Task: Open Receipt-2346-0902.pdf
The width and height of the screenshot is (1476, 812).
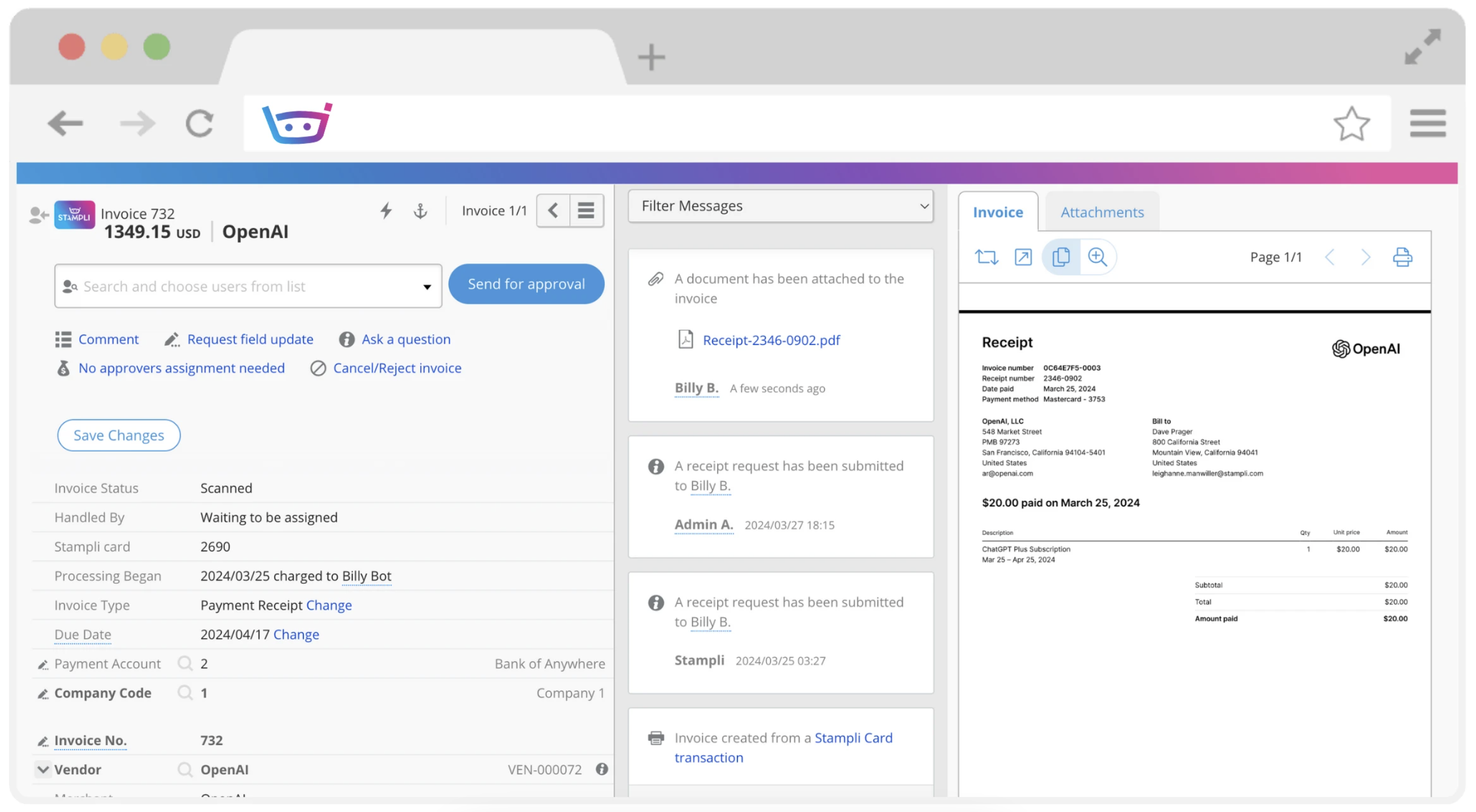Action: (771, 339)
